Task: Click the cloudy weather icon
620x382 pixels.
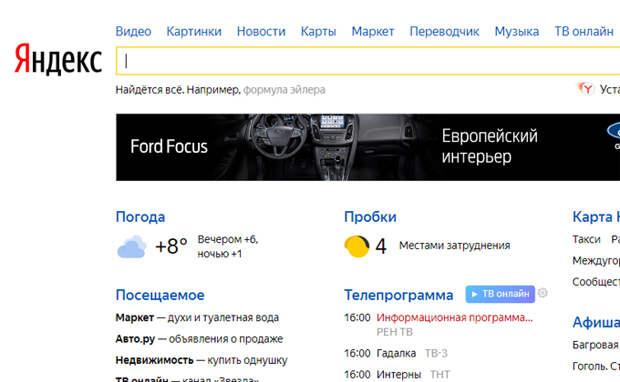Action: 132,247
